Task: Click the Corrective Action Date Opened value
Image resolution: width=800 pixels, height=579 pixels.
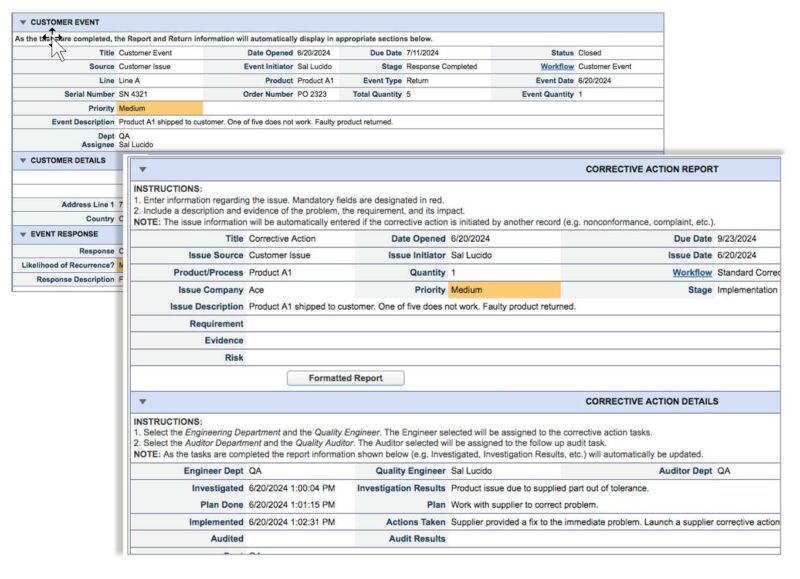Action: 470,239
